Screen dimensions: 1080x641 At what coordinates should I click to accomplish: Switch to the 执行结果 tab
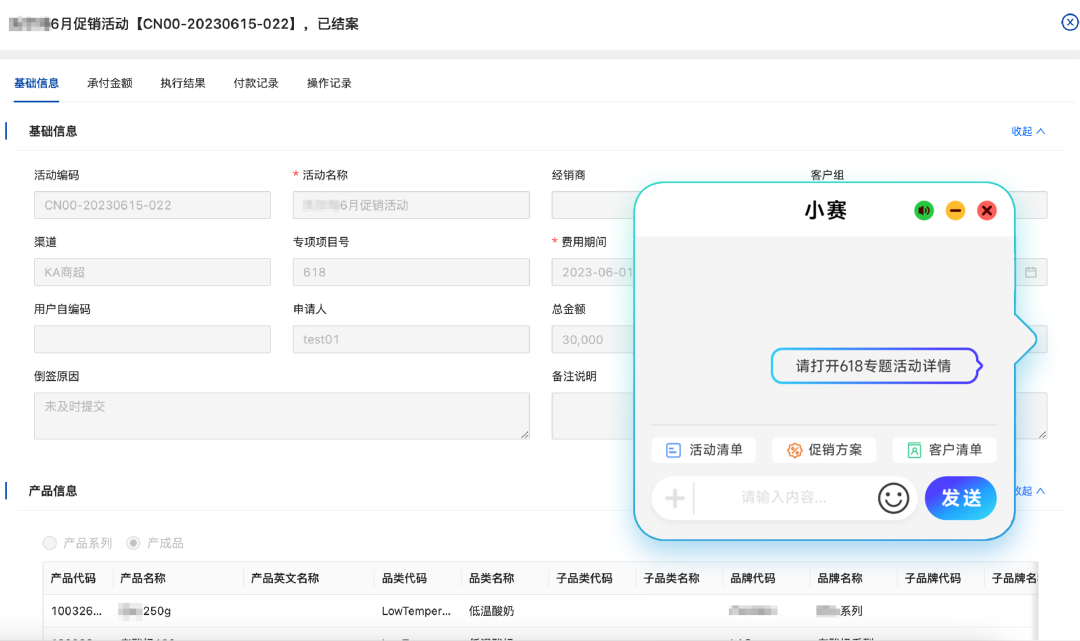coord(183,83)
